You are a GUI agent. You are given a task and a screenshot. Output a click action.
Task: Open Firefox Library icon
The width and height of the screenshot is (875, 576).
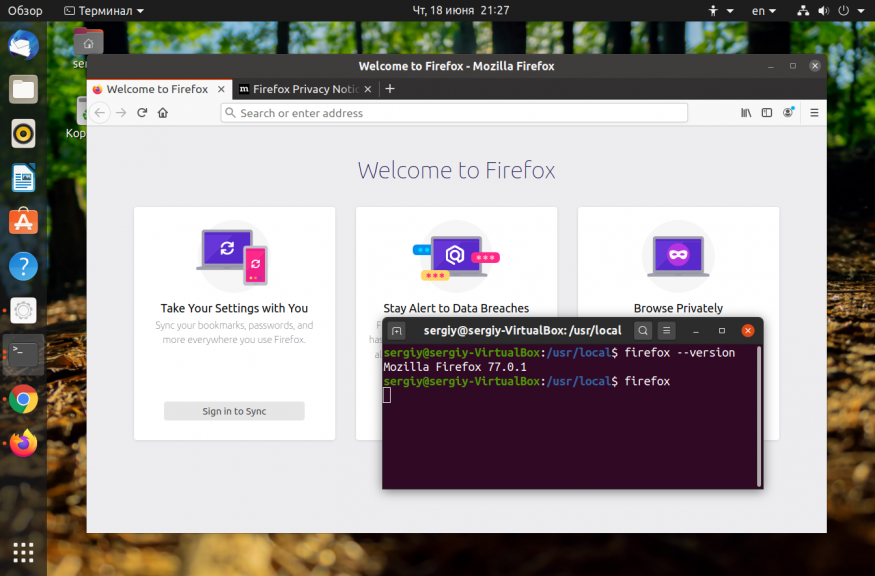pyautogui.click(x=746, y=113)
